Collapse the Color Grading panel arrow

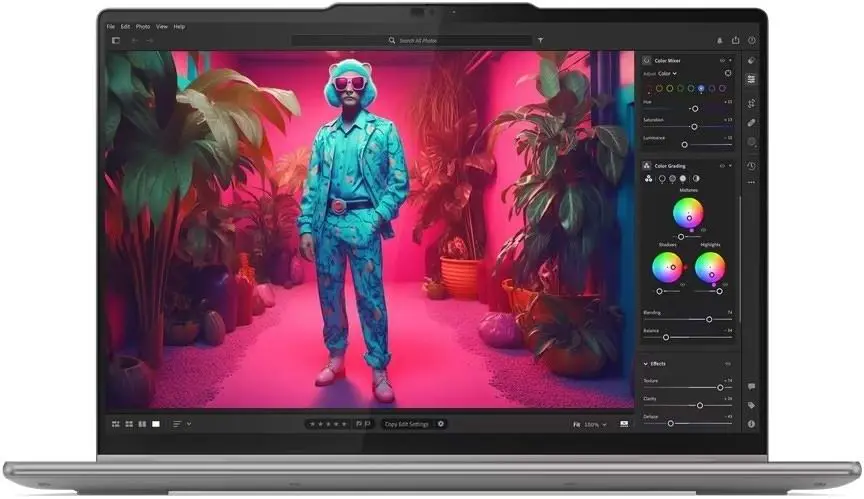coord(731,166)
